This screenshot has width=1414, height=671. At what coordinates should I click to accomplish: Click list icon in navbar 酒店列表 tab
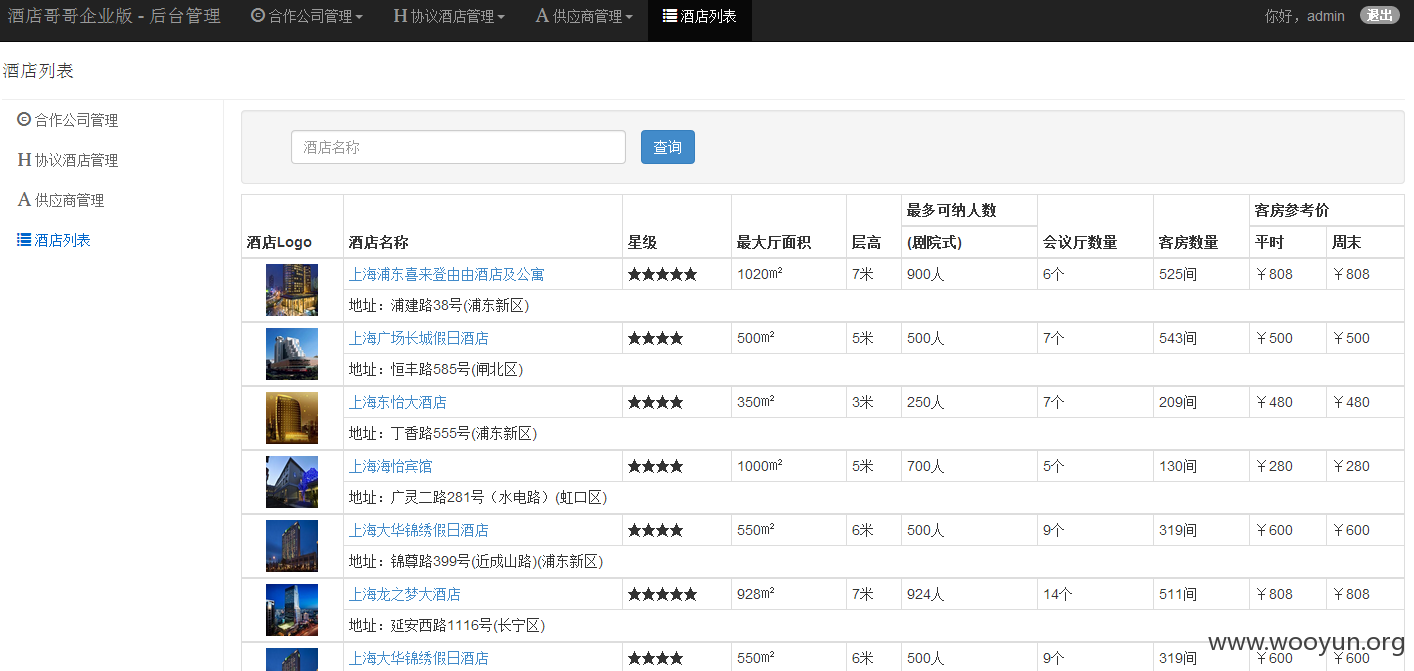[670, 16]
